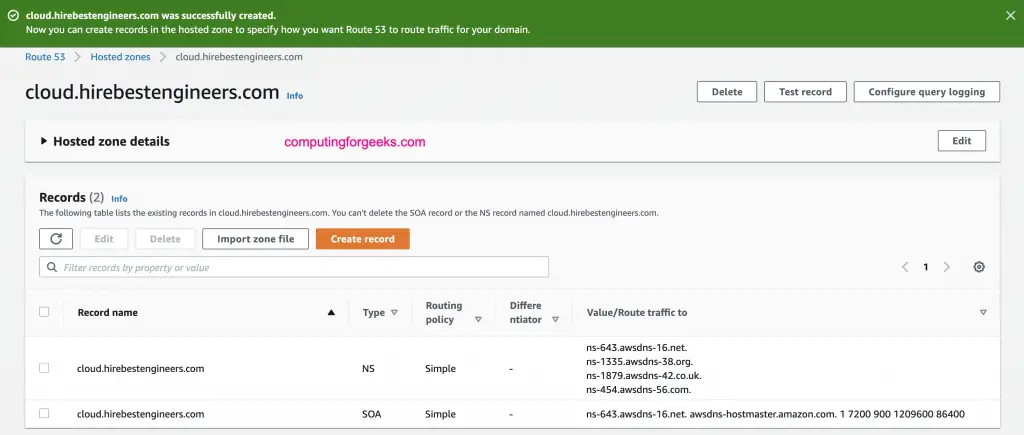The width and height of the screenshot is (1024, 435).
Task: Click value ns-1879.awsdns-42.co.uk.
Action: tap(644, 376)
